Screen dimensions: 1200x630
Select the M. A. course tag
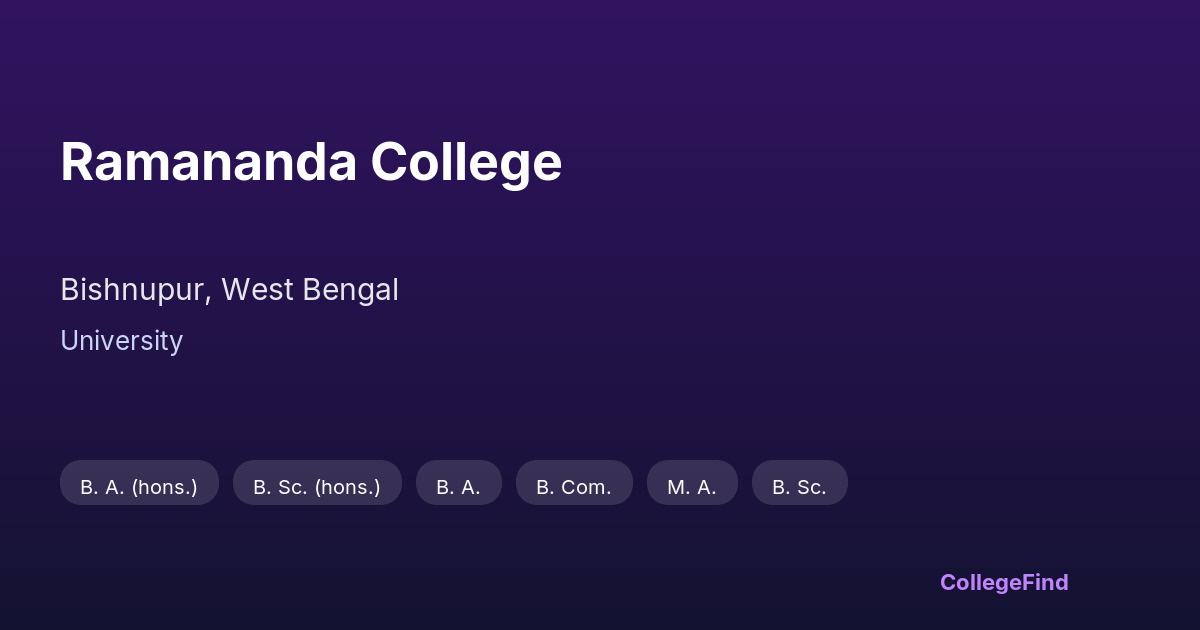(692, 487)
